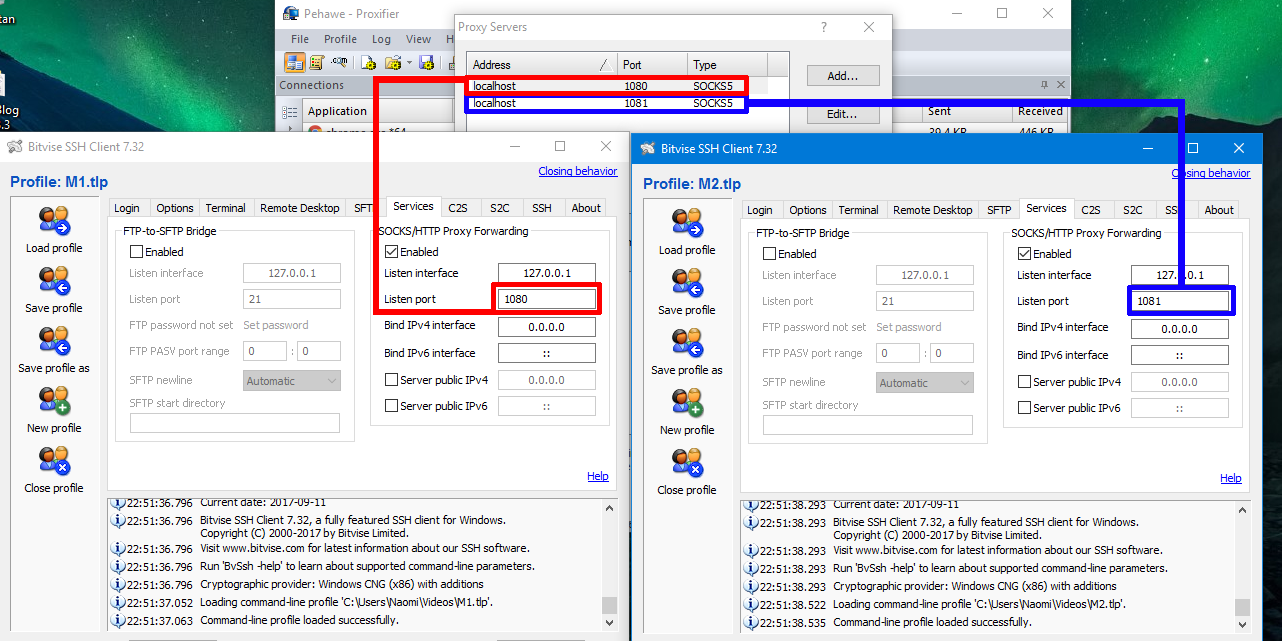Switch to SFTP tab in M2 window

pyautogui.click(x=999, y=210)
